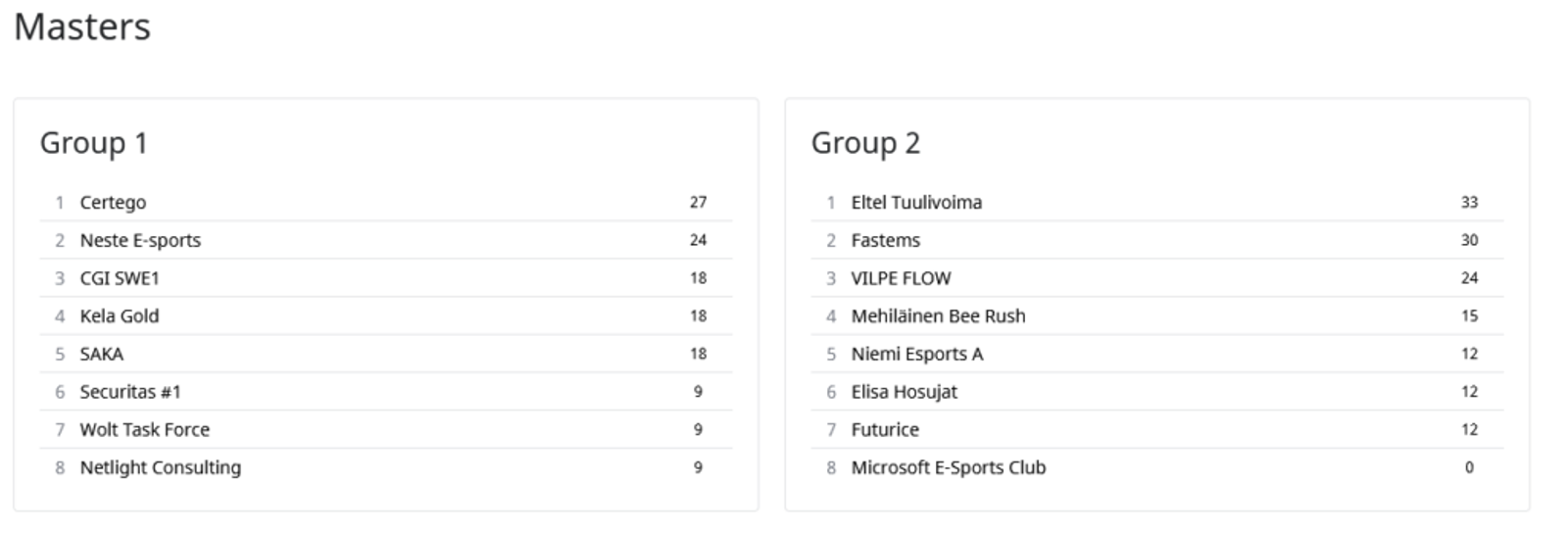Open VILPE FLOW team entry
The image size is (1568, 533).
pyautogui.click(x=901, y=278)
